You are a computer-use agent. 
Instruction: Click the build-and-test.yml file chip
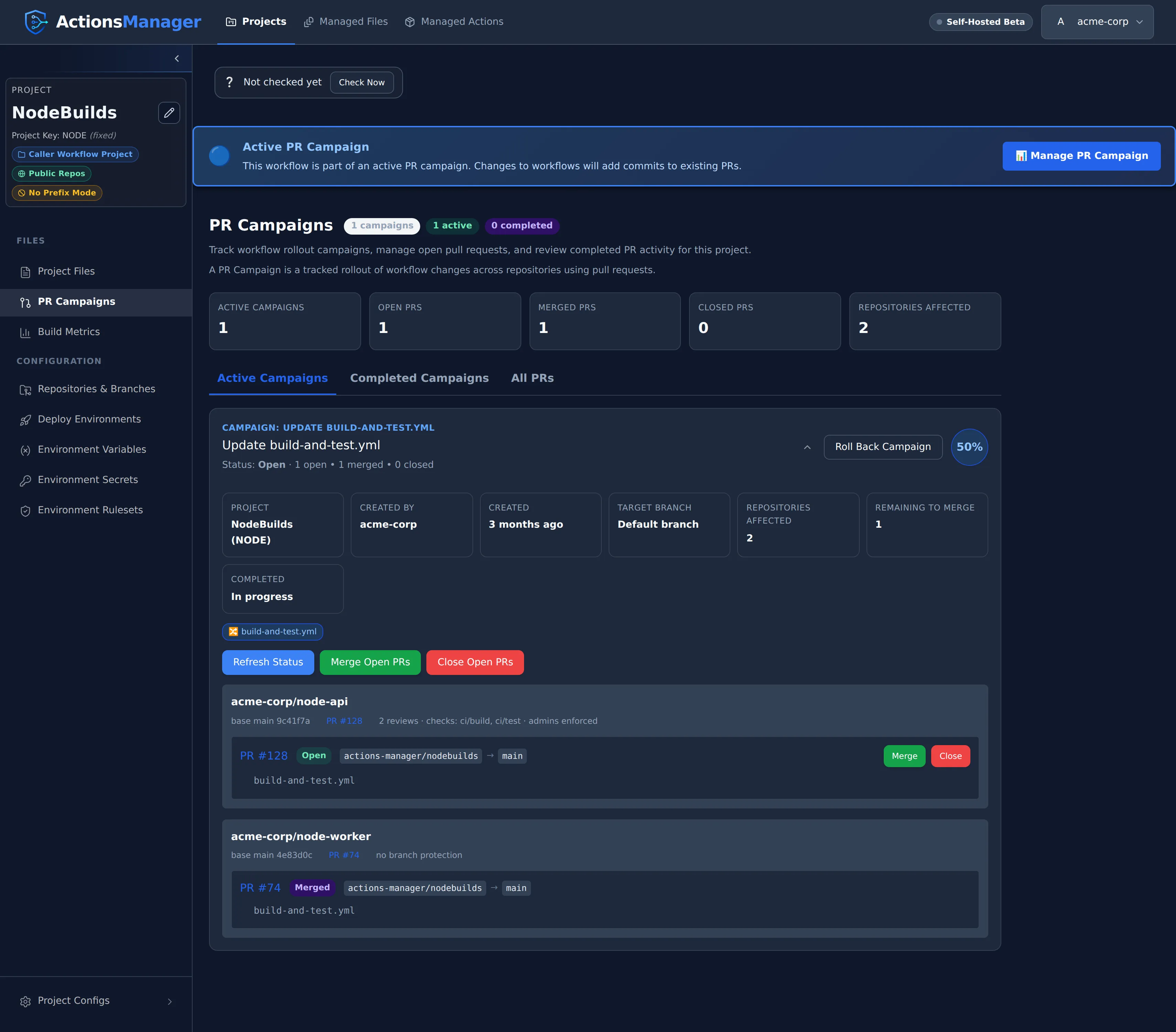click(272, 632)
